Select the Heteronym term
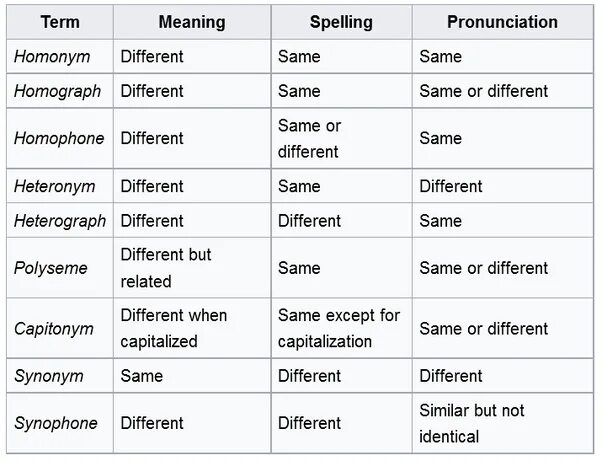 tap(56, 186)
